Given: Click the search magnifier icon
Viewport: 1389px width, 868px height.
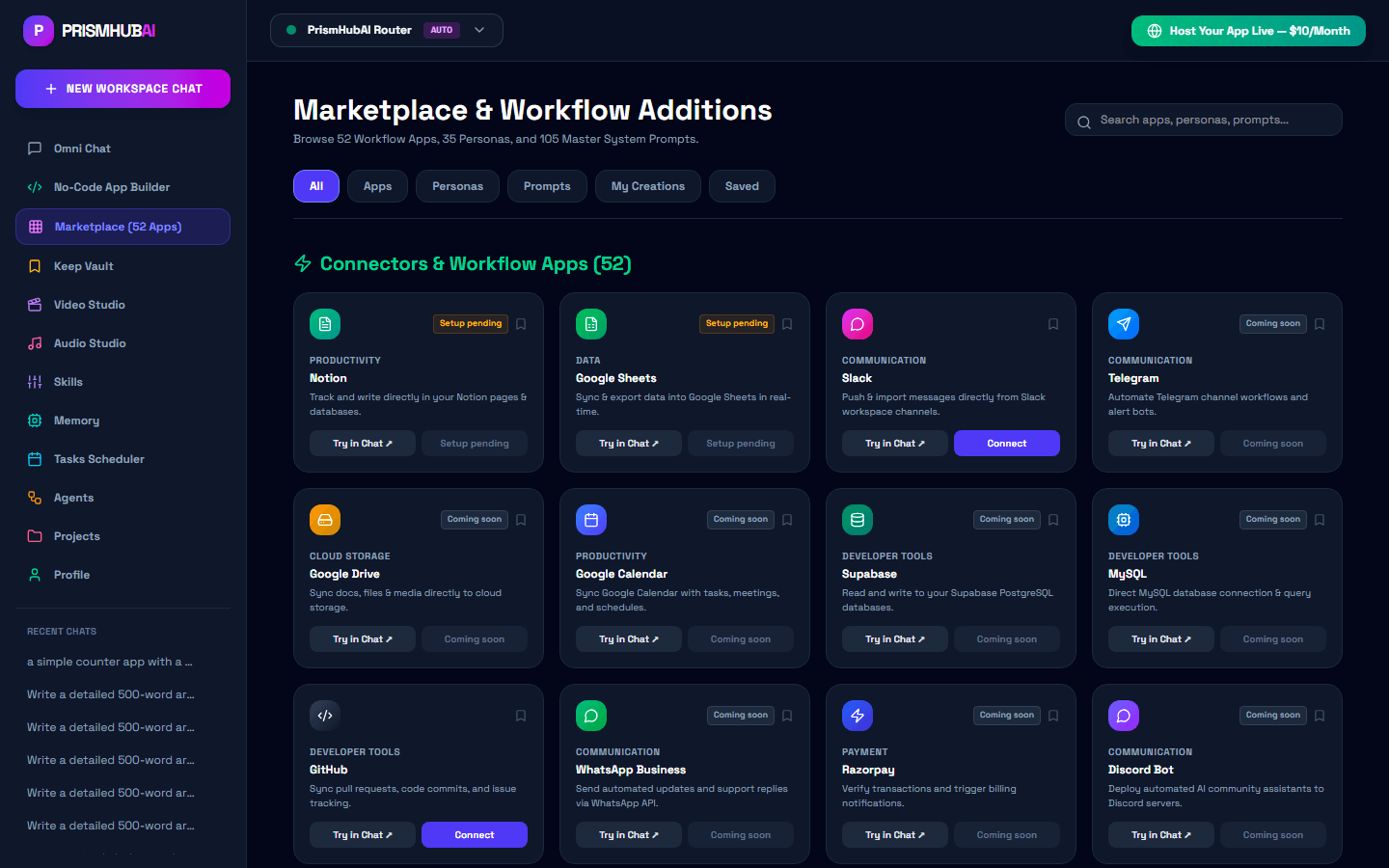Looking at the screenshot, I should point(1084,122).
